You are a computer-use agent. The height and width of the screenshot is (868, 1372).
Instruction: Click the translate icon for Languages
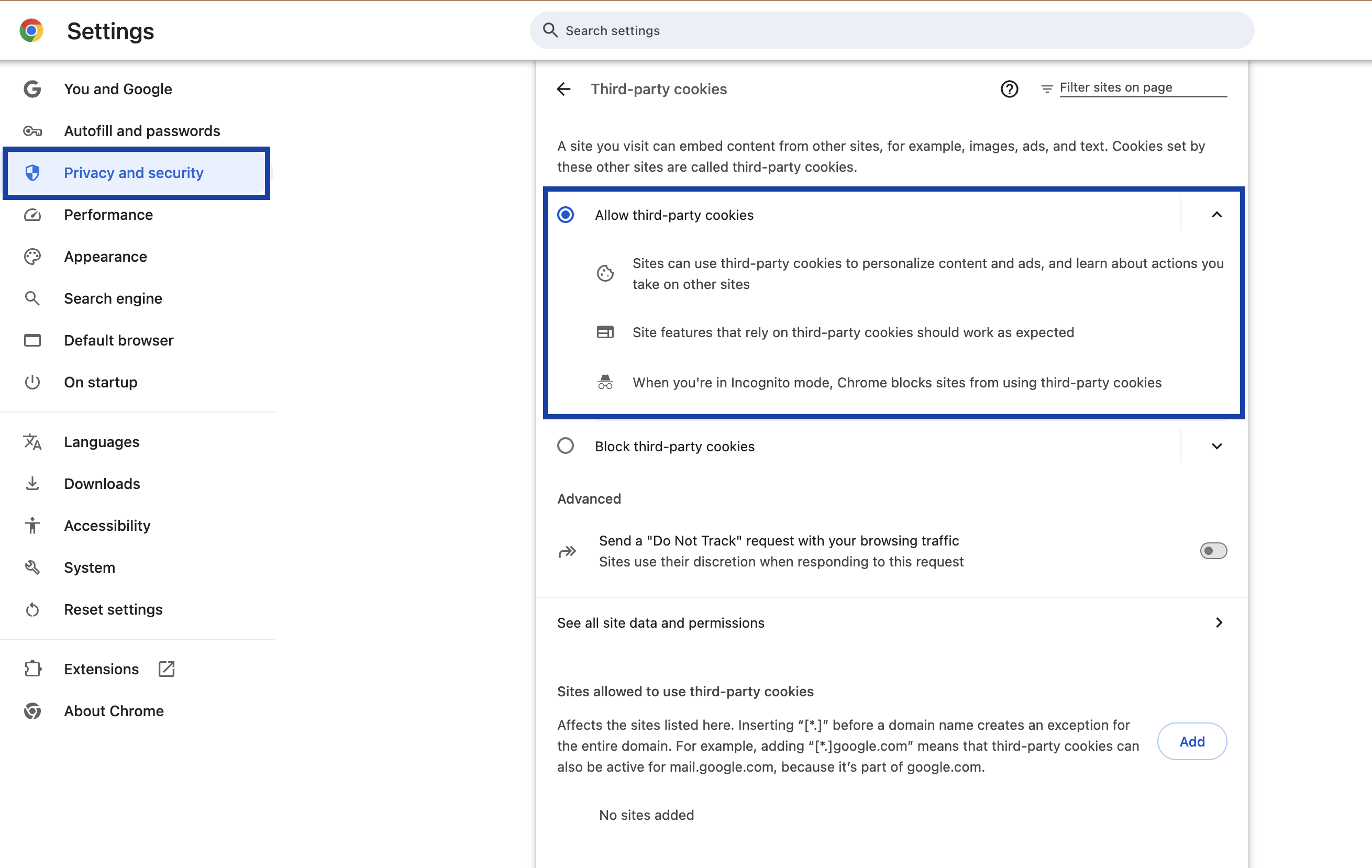click(x=32, y=442)
